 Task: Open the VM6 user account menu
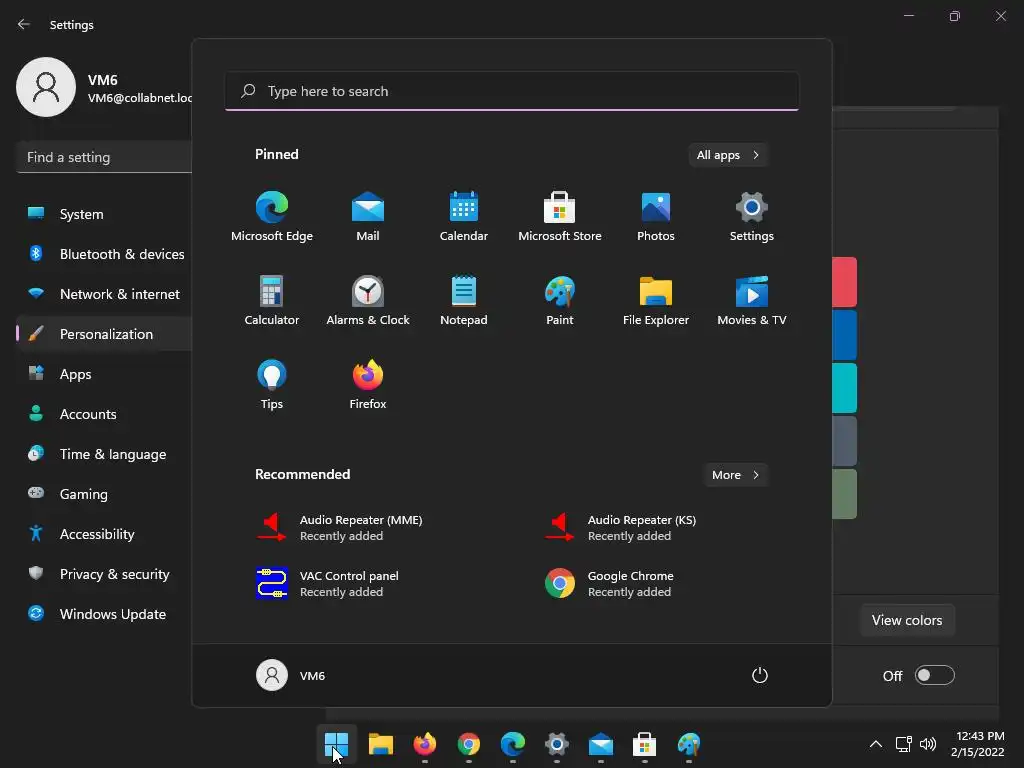click(x=291, y=675)
